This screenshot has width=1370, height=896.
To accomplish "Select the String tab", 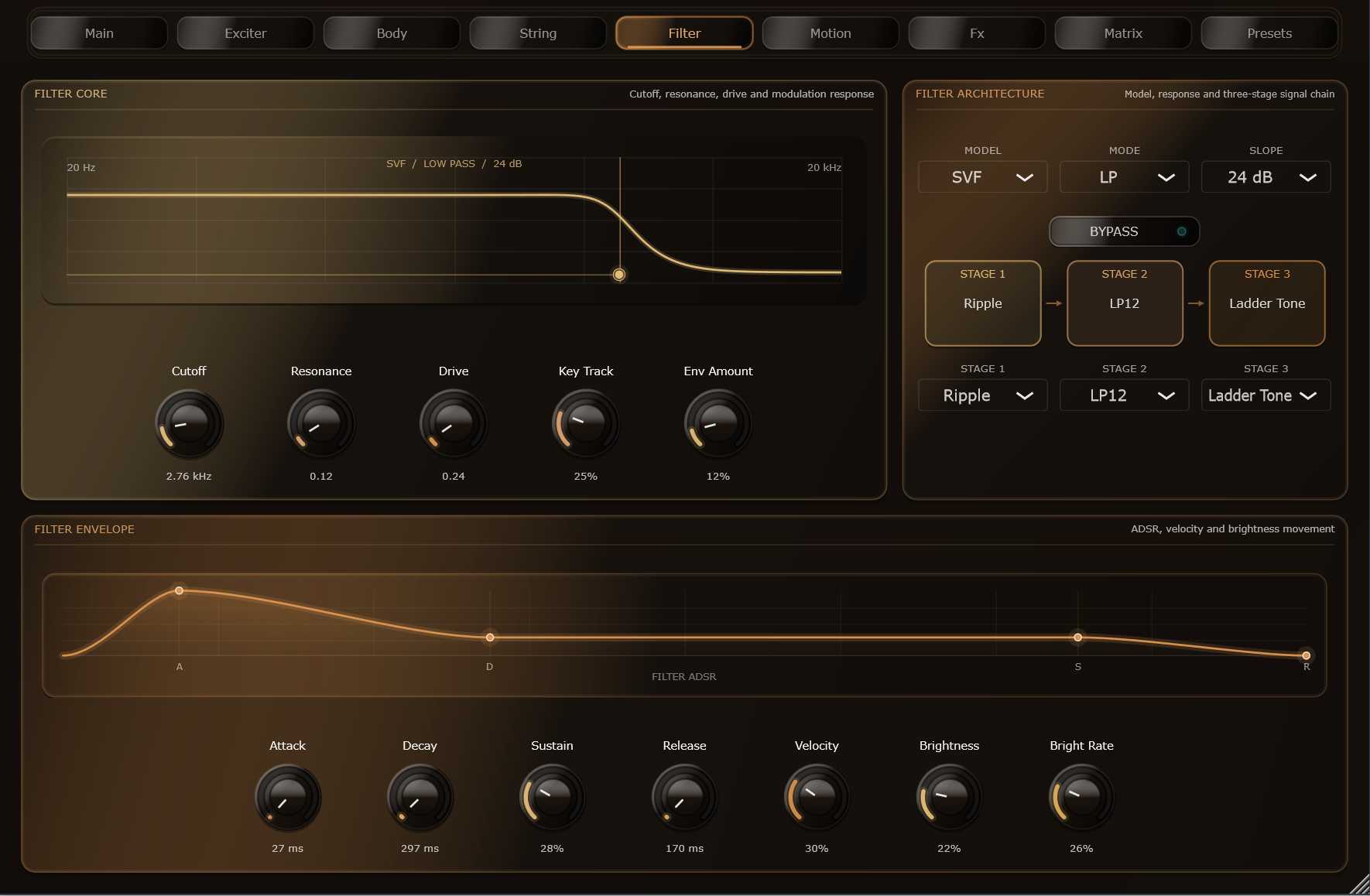I will pos(538,33).
